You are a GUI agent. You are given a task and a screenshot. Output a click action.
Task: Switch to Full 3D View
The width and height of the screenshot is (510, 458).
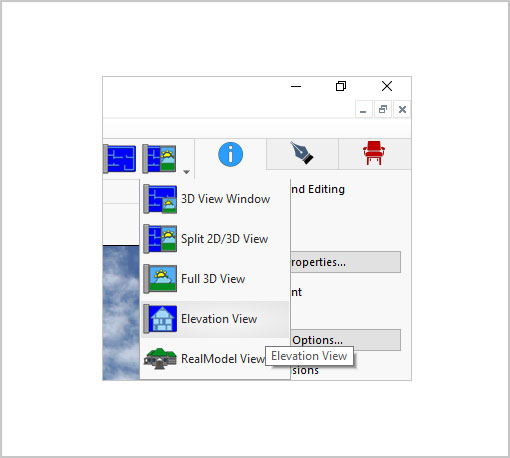(215, 279)
